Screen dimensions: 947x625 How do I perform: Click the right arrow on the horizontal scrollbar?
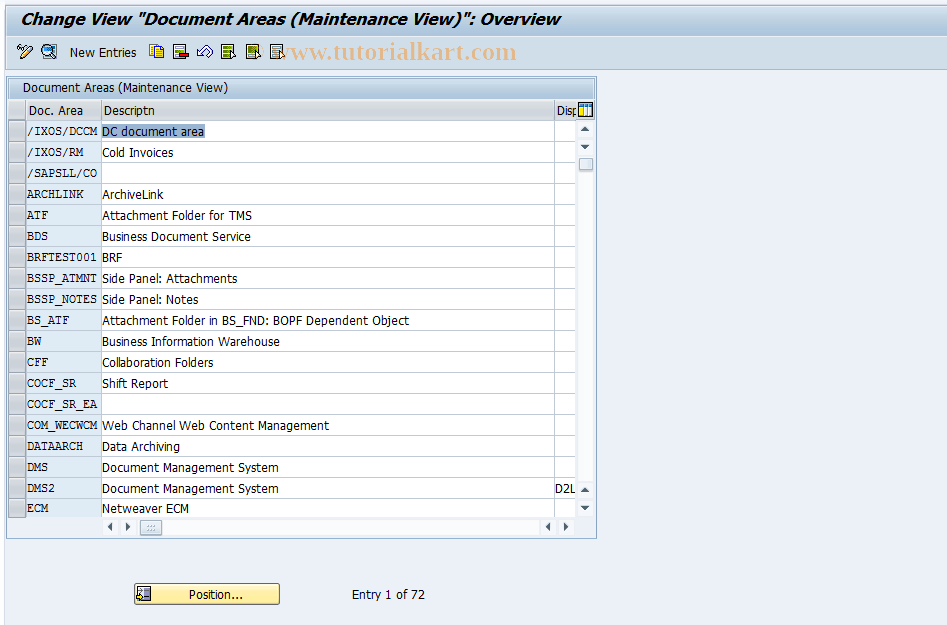pos(566,525)
